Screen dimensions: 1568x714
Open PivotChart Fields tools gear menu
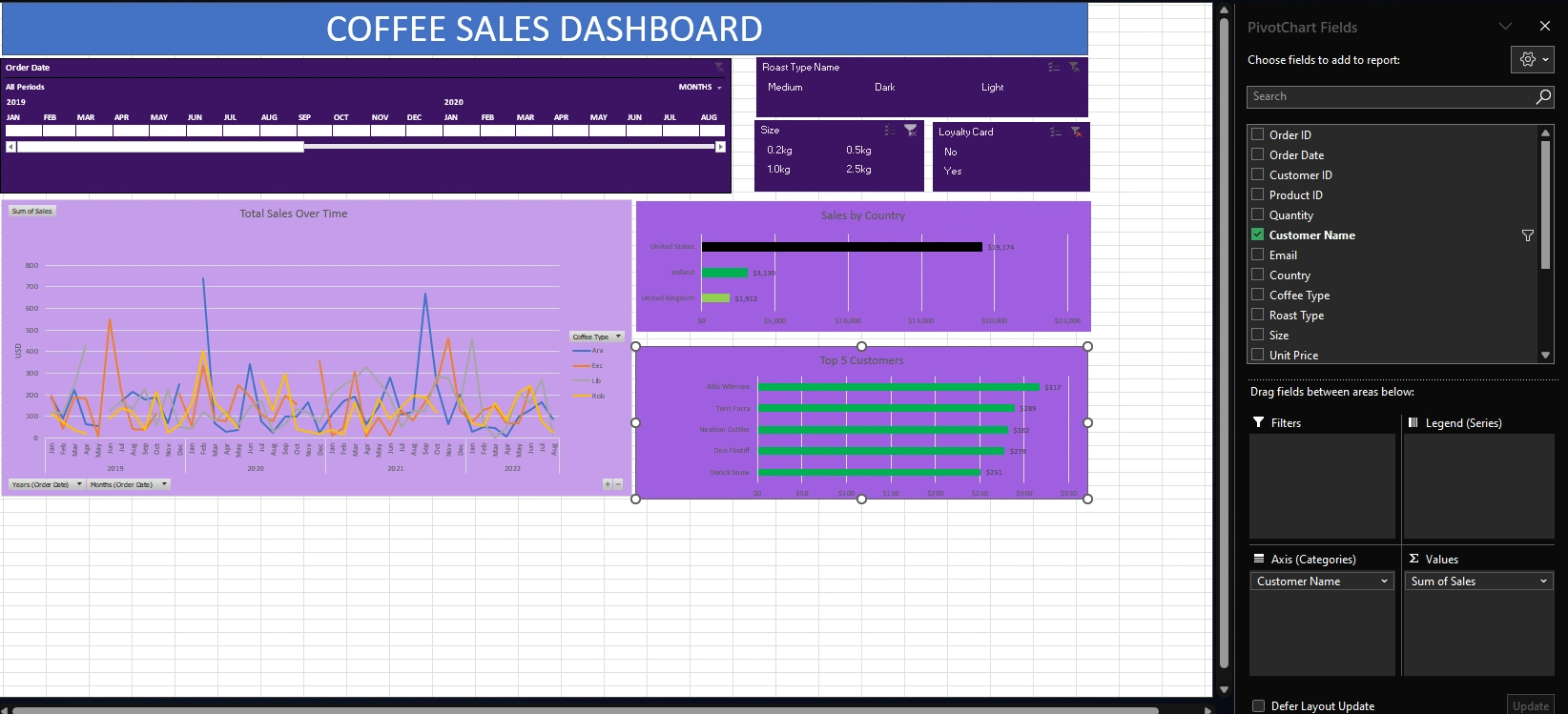pos(1533,59)
